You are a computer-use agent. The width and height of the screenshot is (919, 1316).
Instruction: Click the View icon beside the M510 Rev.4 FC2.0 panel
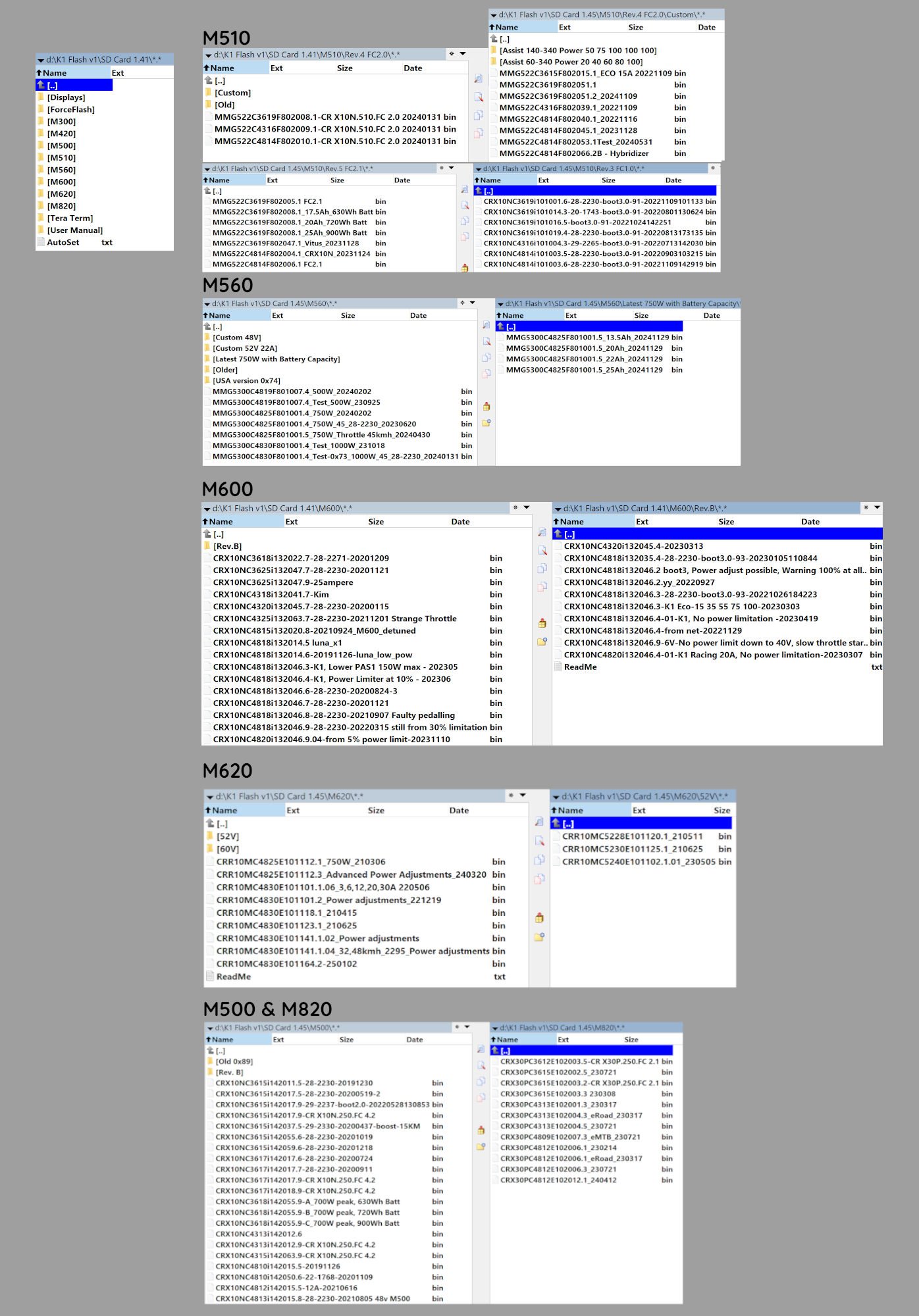click(479, 79)
